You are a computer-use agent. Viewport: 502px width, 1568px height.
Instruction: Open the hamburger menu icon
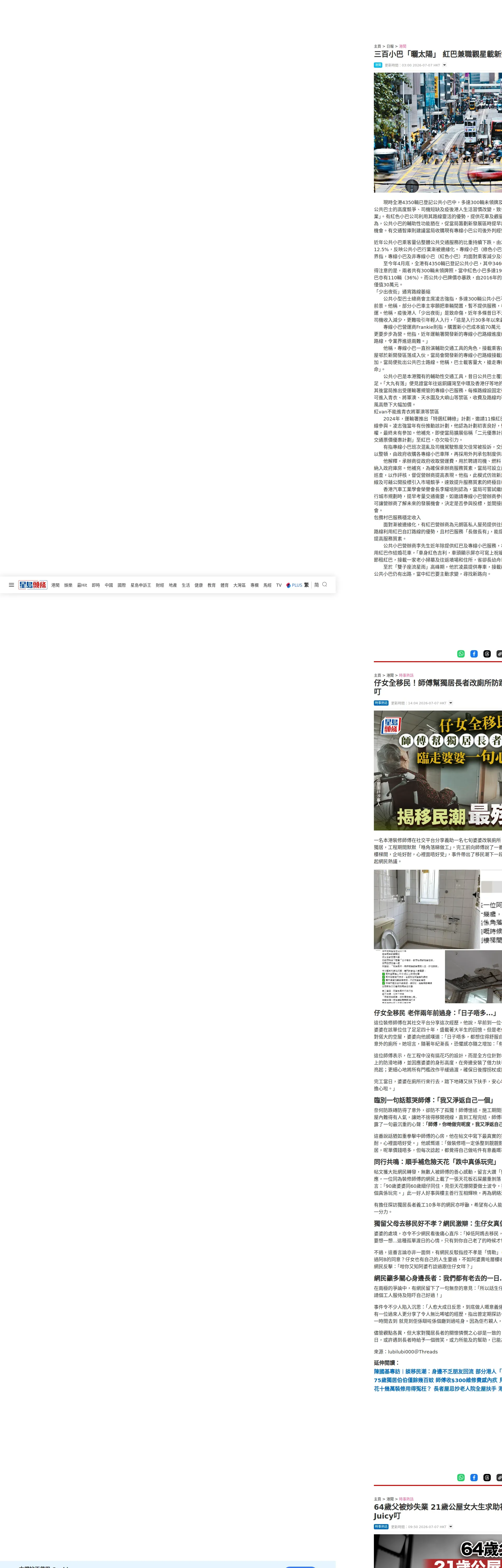click(11, 585)
